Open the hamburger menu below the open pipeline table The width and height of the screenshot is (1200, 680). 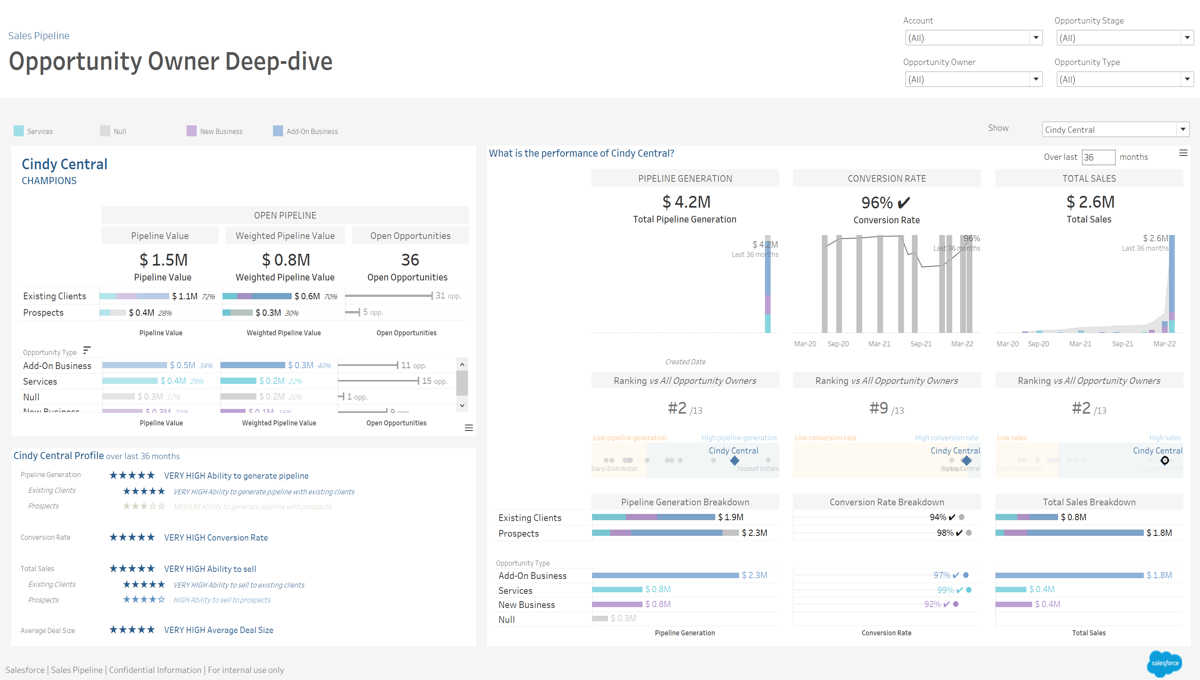468,428
